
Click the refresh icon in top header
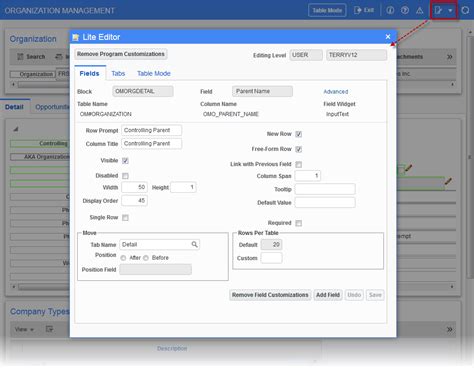coord(465,10)
